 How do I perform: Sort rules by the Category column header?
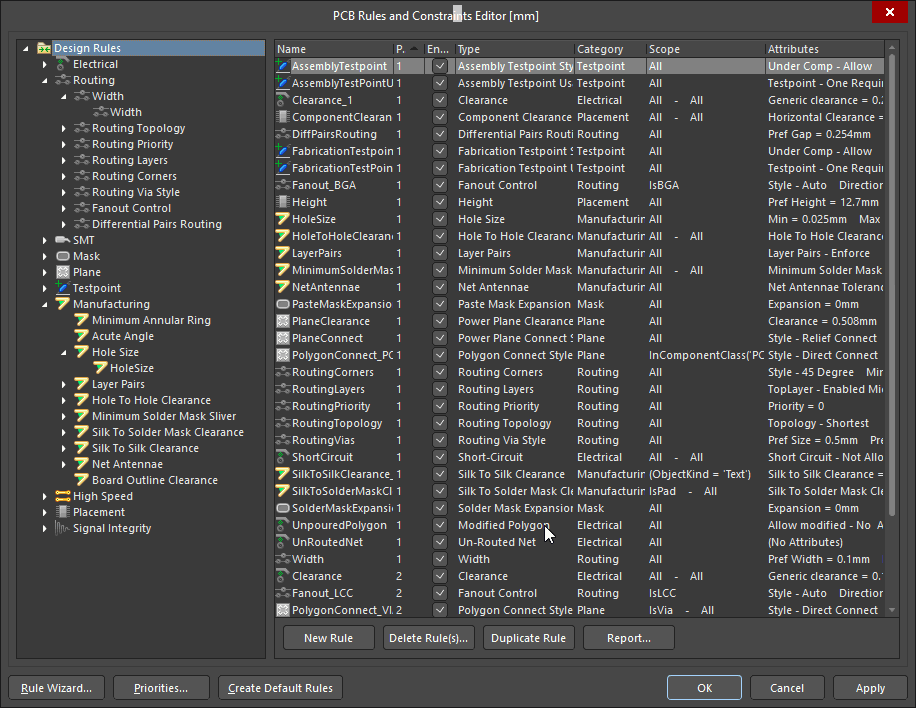tap(610, 49)
